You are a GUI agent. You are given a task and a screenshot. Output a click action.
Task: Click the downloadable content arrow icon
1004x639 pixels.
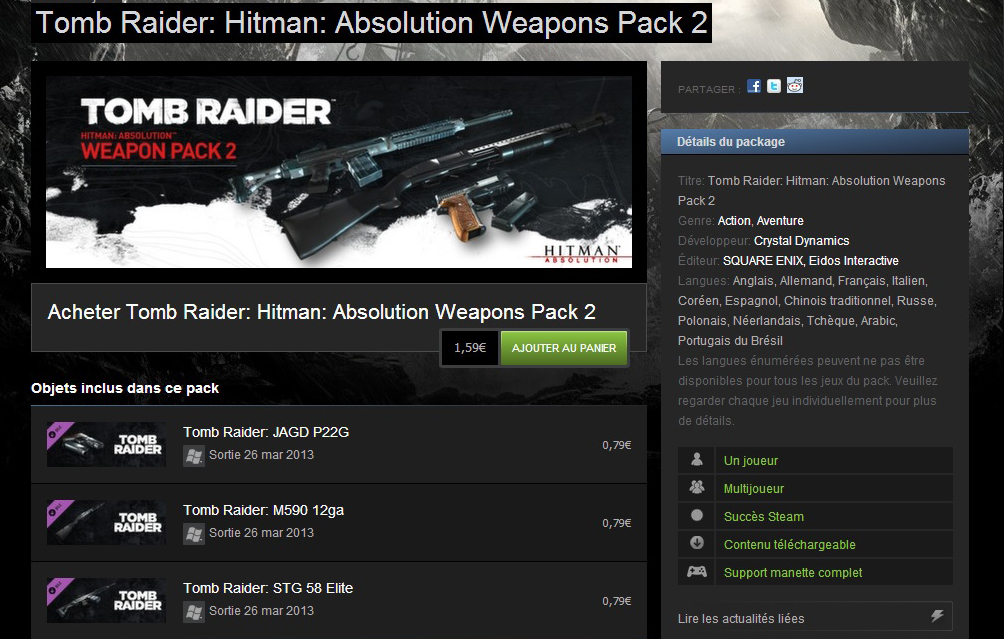[697, 544]
